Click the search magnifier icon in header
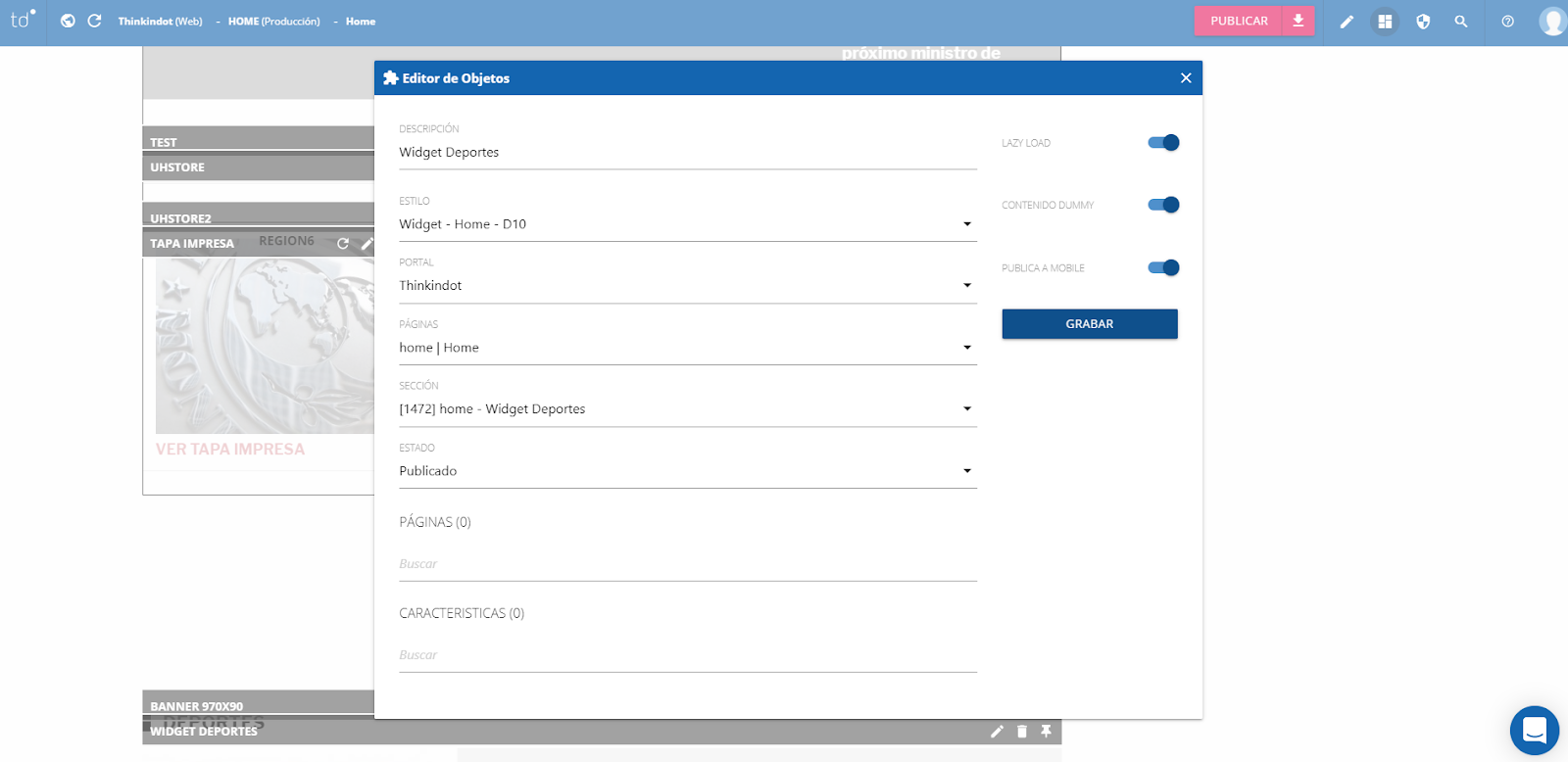Screen dimensions: 1568x762 pyautogui.click(x=1461, y=22)
